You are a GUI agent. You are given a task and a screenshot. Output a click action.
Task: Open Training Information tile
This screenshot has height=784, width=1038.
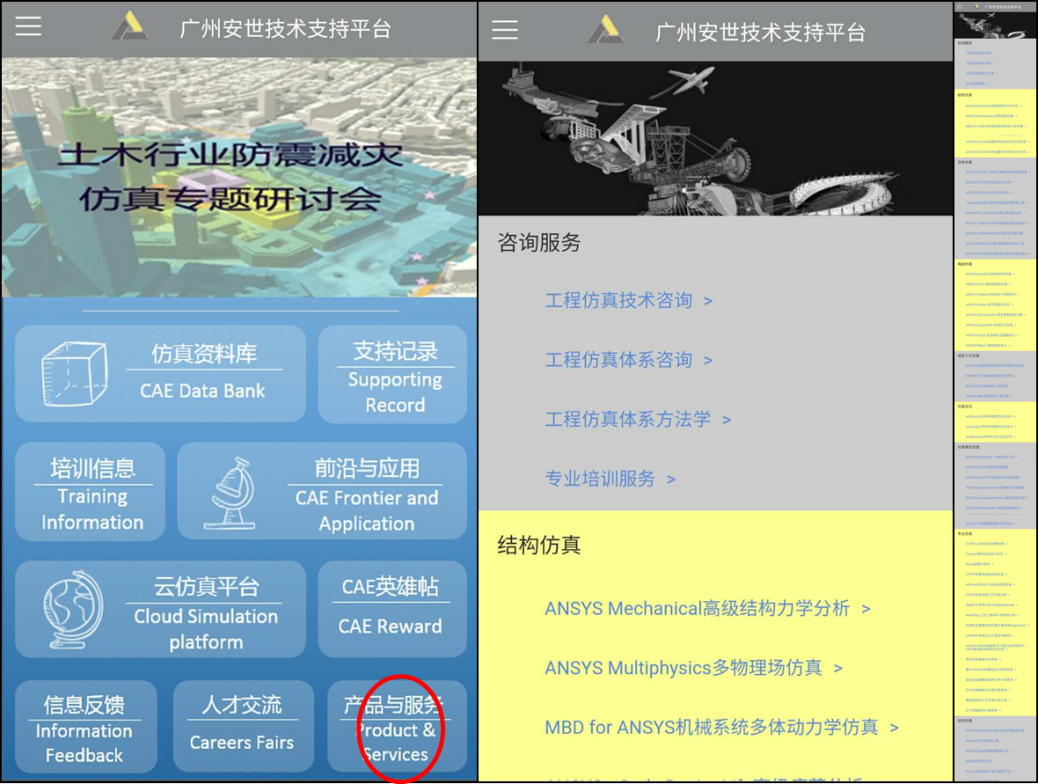(91, 493)
